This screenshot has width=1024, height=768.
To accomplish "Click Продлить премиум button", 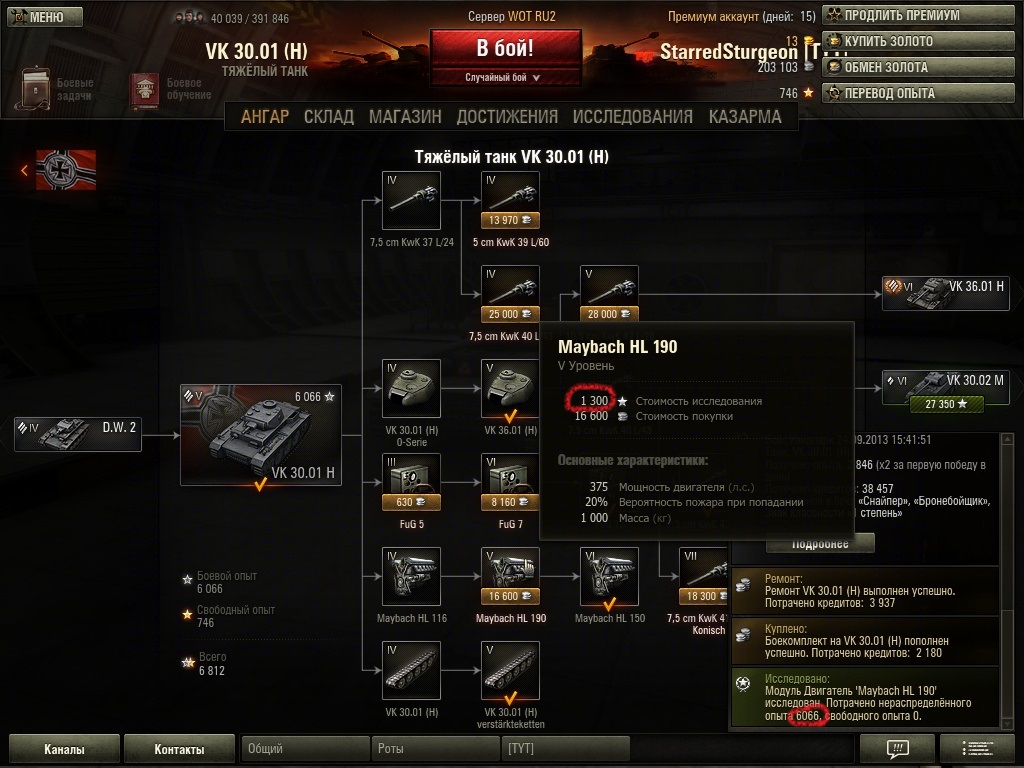I will pos(918,15).
